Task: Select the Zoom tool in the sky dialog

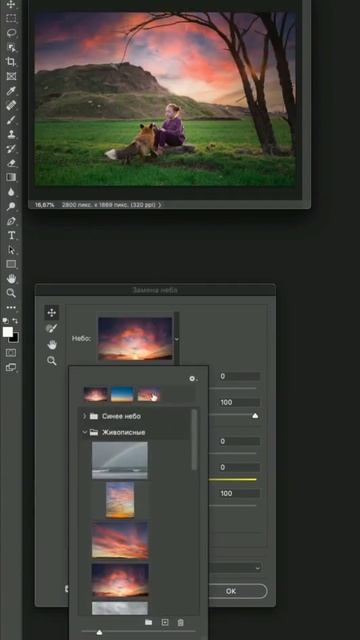Action: pyautogui.click(x=51, y=361)
